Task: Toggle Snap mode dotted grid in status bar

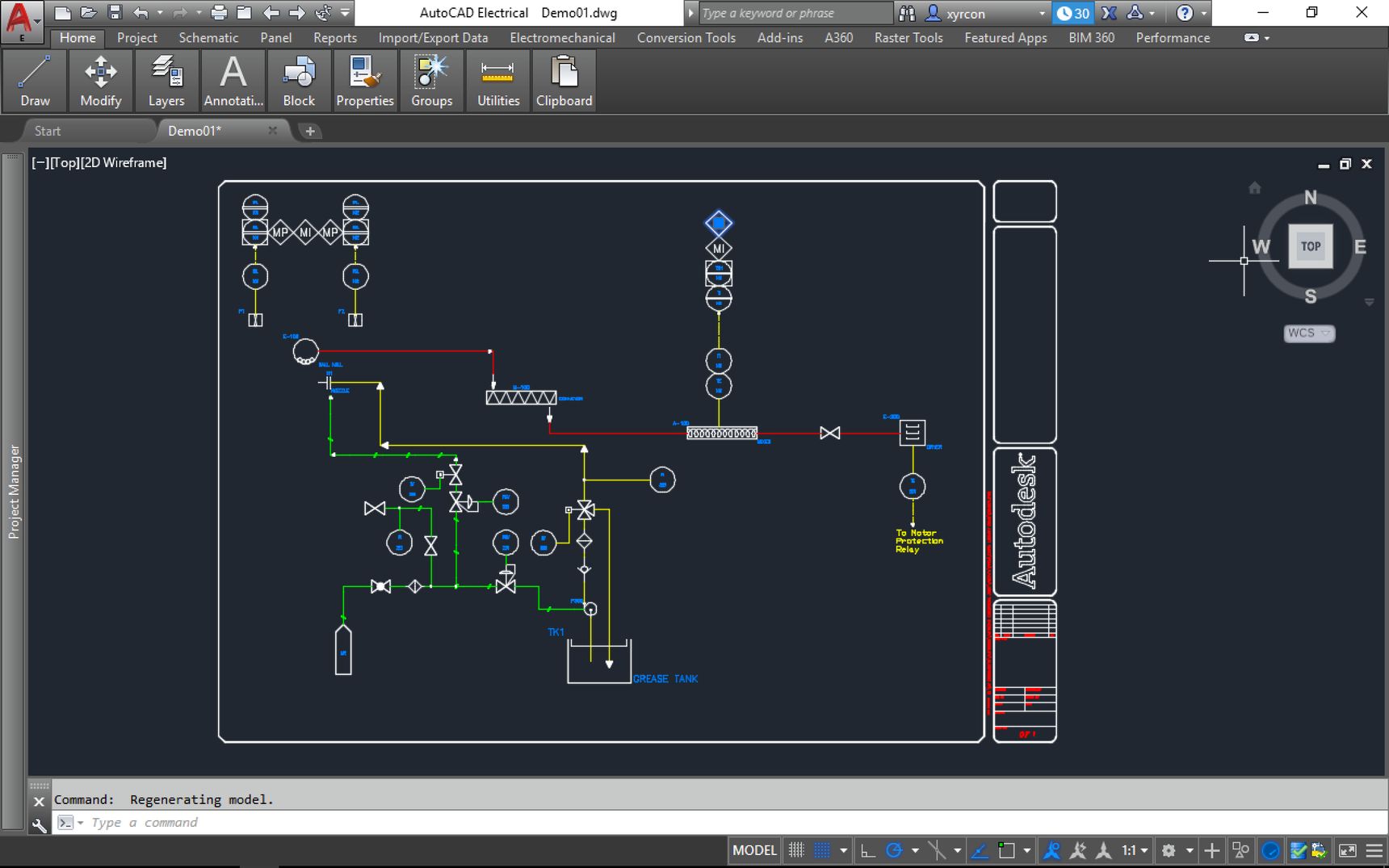Action: pos(822,850)
